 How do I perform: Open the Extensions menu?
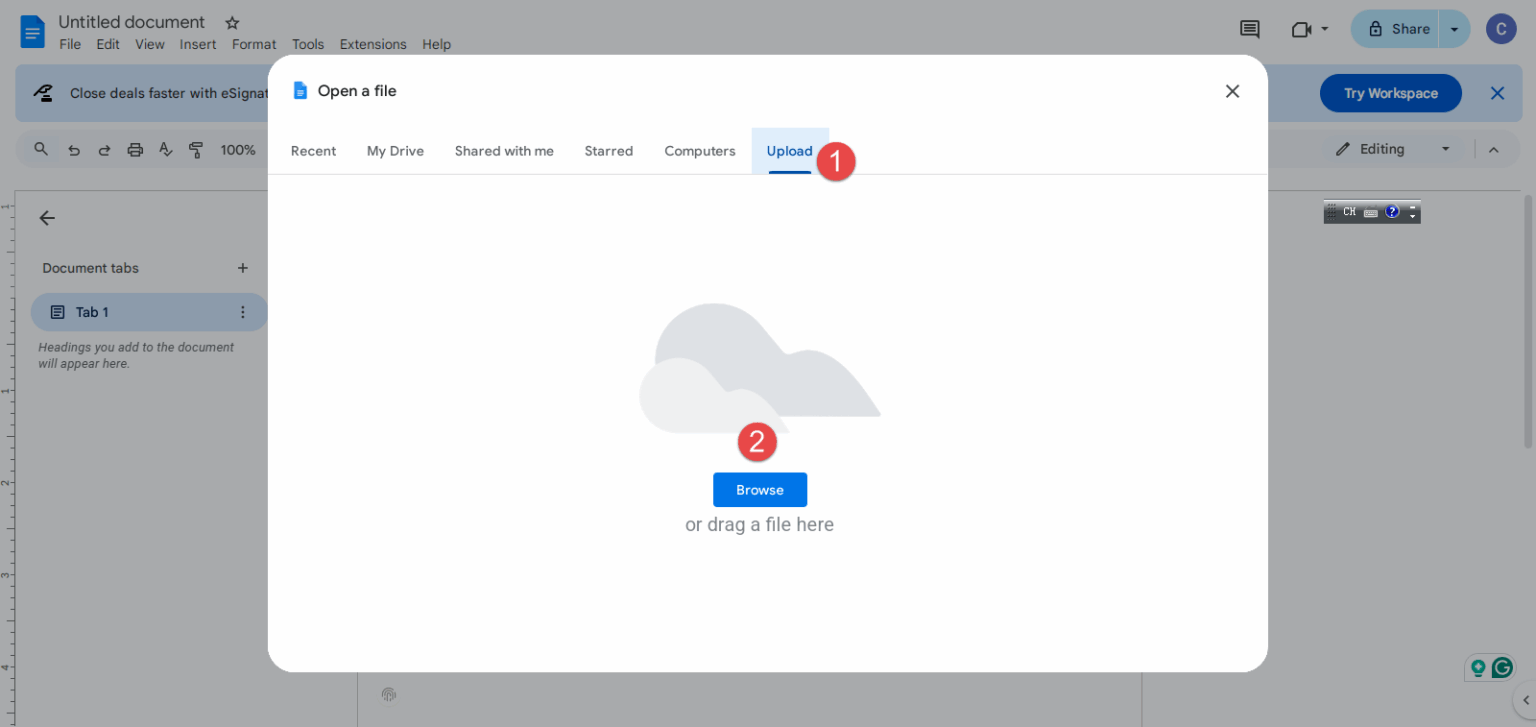pyautogui.click(x=372, y=44)
